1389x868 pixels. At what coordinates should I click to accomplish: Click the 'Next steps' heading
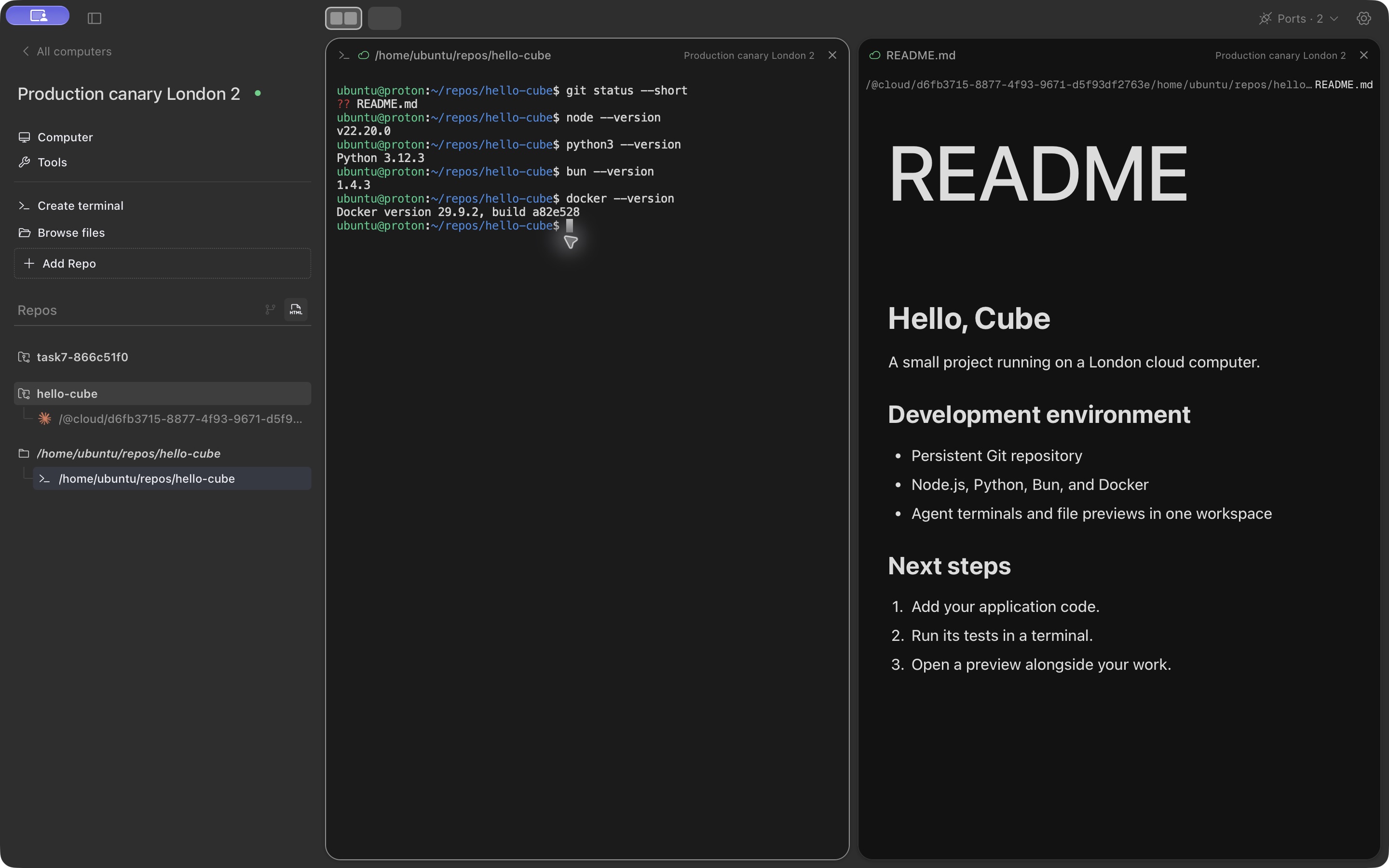(949, 566)
